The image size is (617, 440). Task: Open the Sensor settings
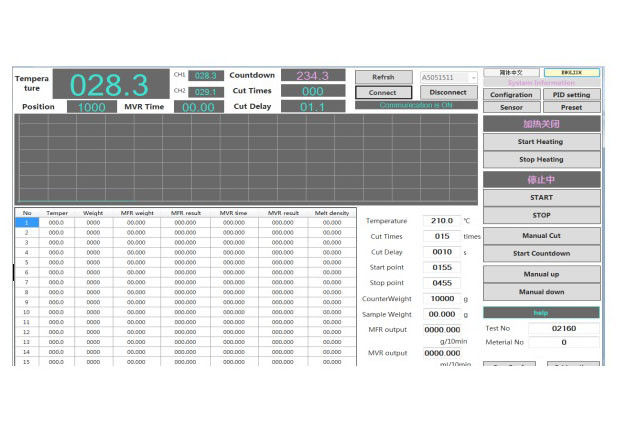click(511, 107)
